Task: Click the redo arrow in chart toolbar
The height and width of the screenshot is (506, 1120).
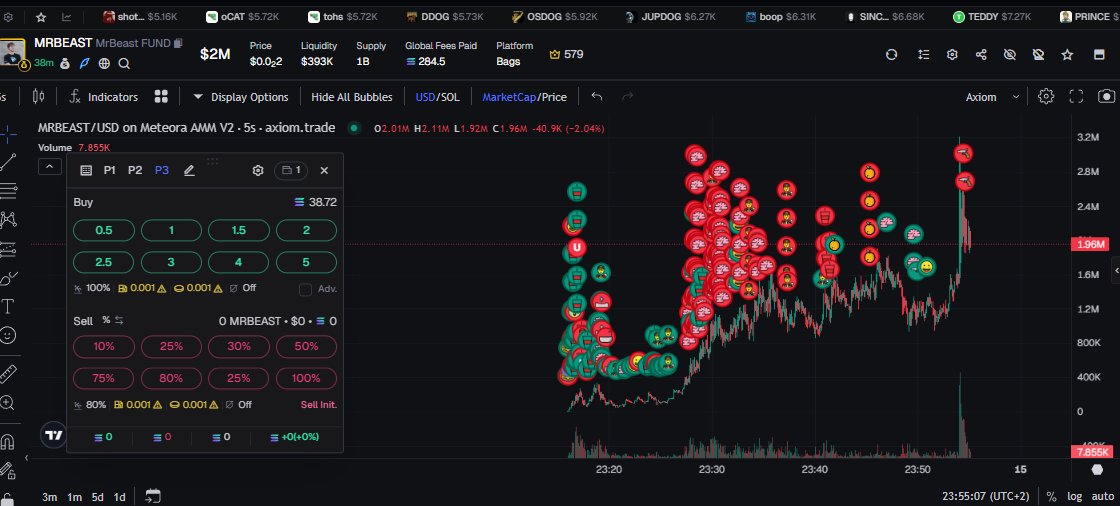Action: click(x=627, y=96)
